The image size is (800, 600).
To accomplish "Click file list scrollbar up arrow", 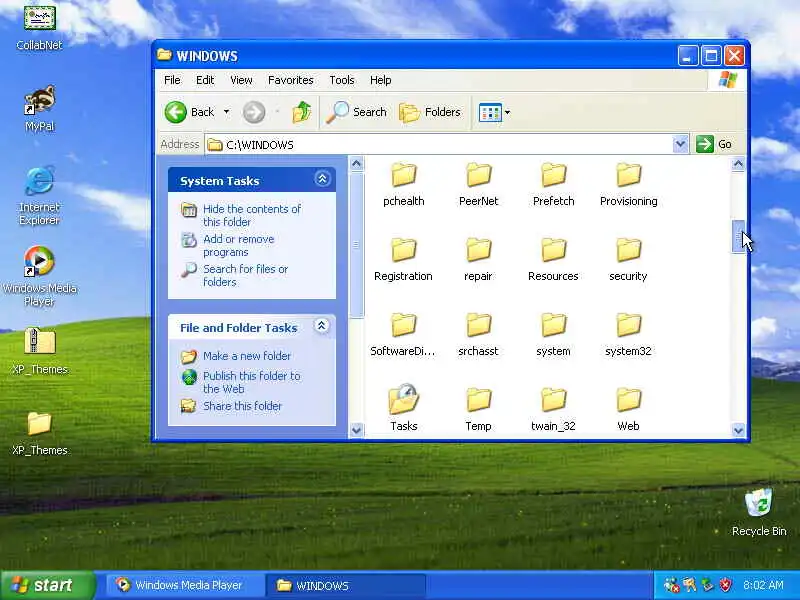I will click(x=738, y=164).
